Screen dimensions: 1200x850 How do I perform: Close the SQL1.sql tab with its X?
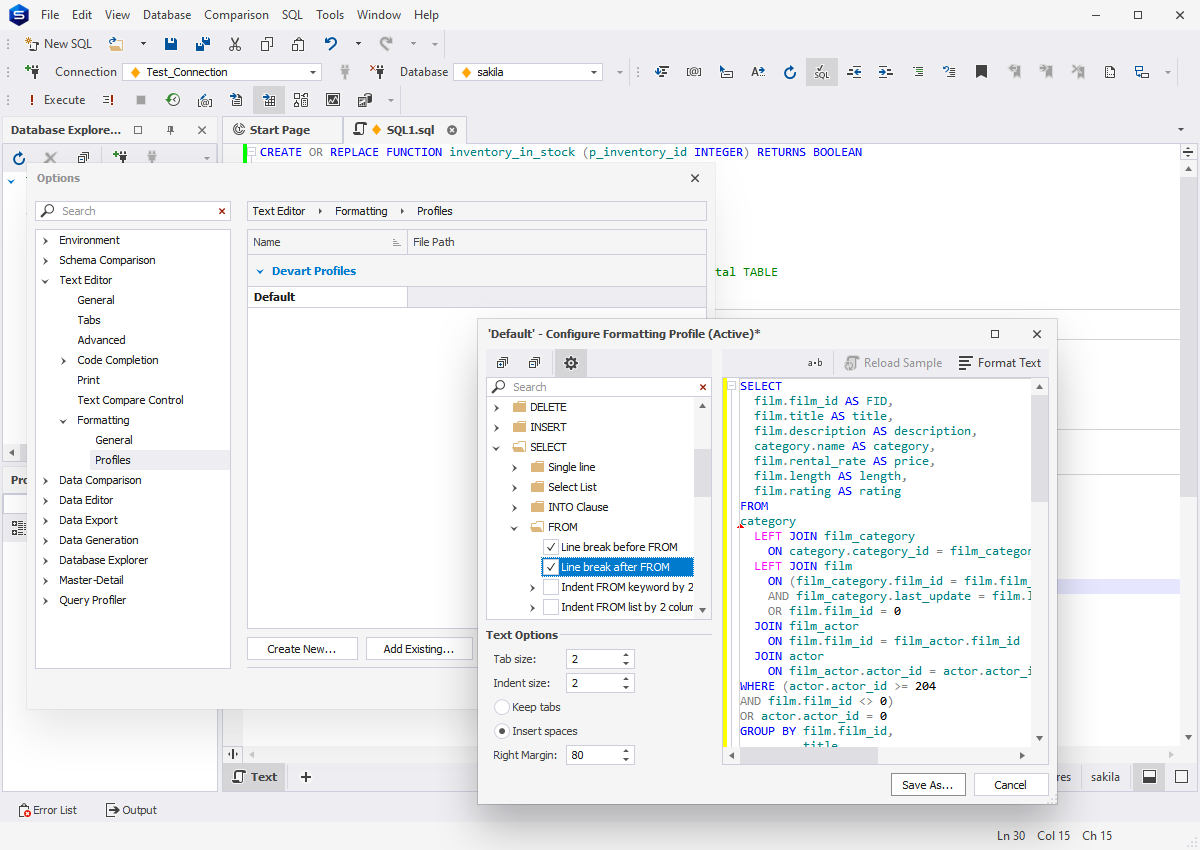point(452,130)
